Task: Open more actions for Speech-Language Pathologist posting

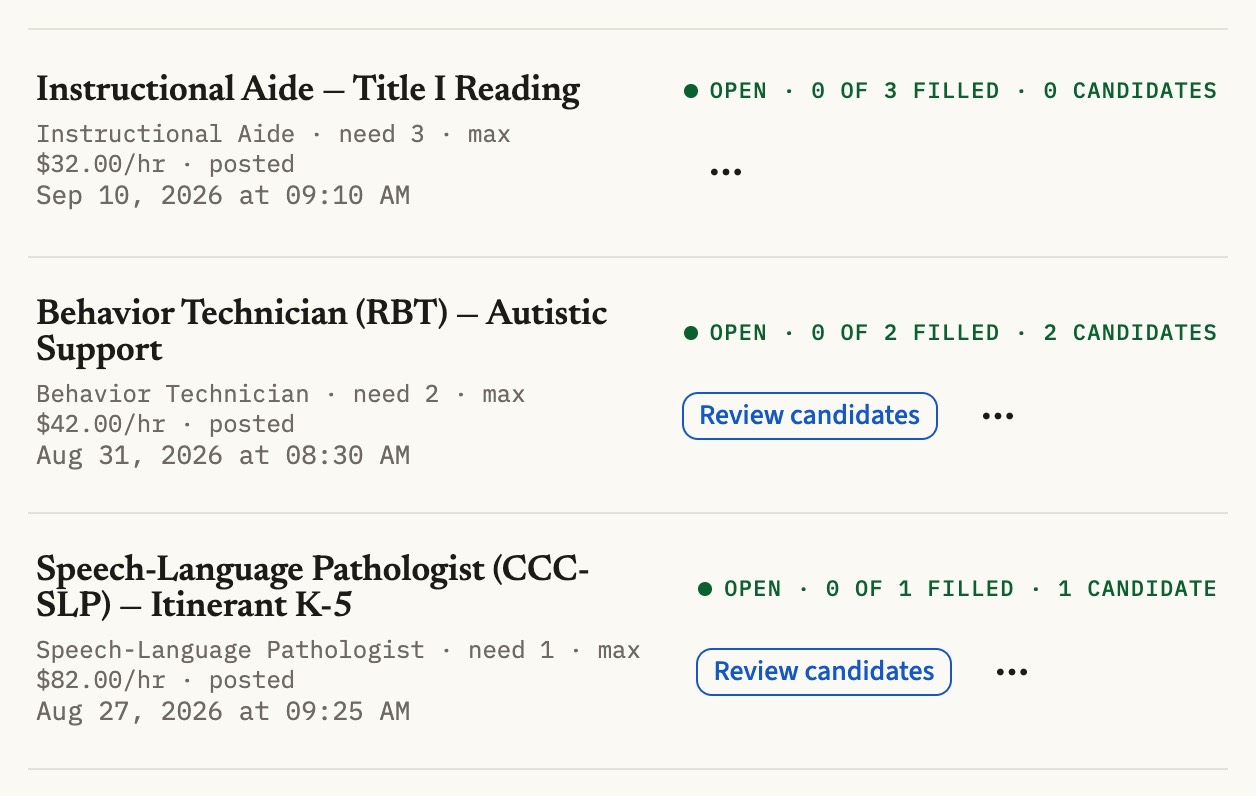Action: pos(1011,672)
